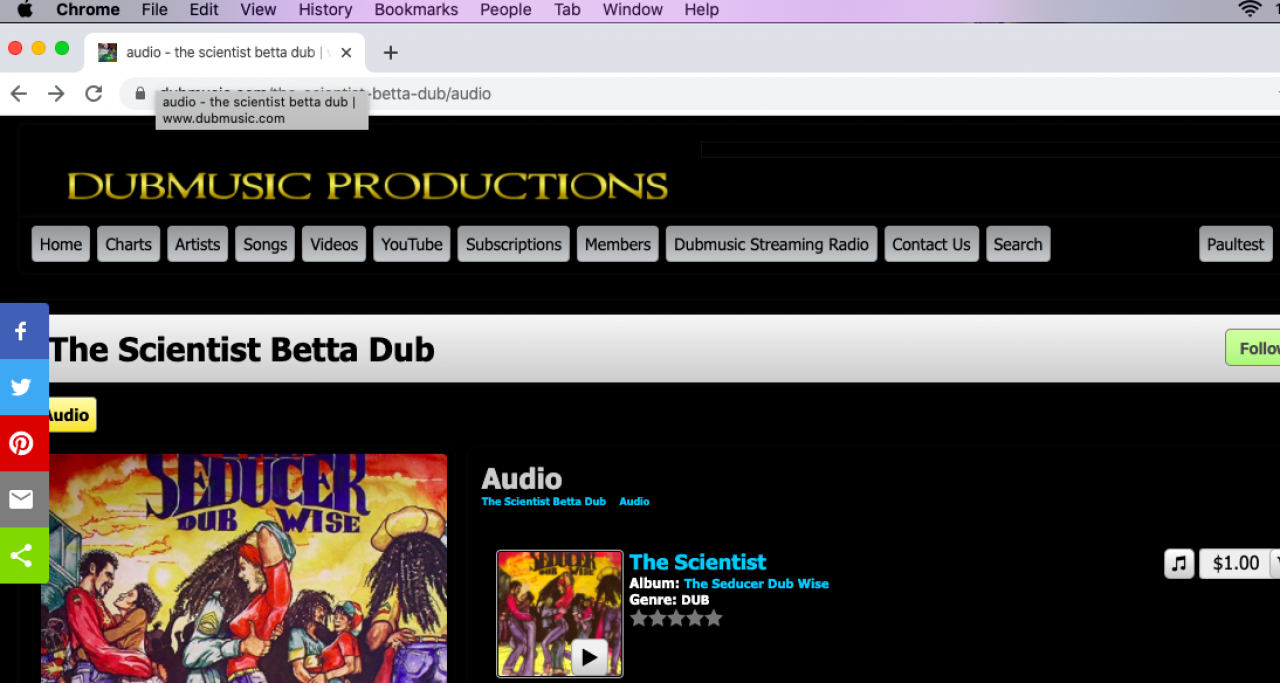Go forward with browser forward arrow
Screen dimensions: 1280x683
56,93
